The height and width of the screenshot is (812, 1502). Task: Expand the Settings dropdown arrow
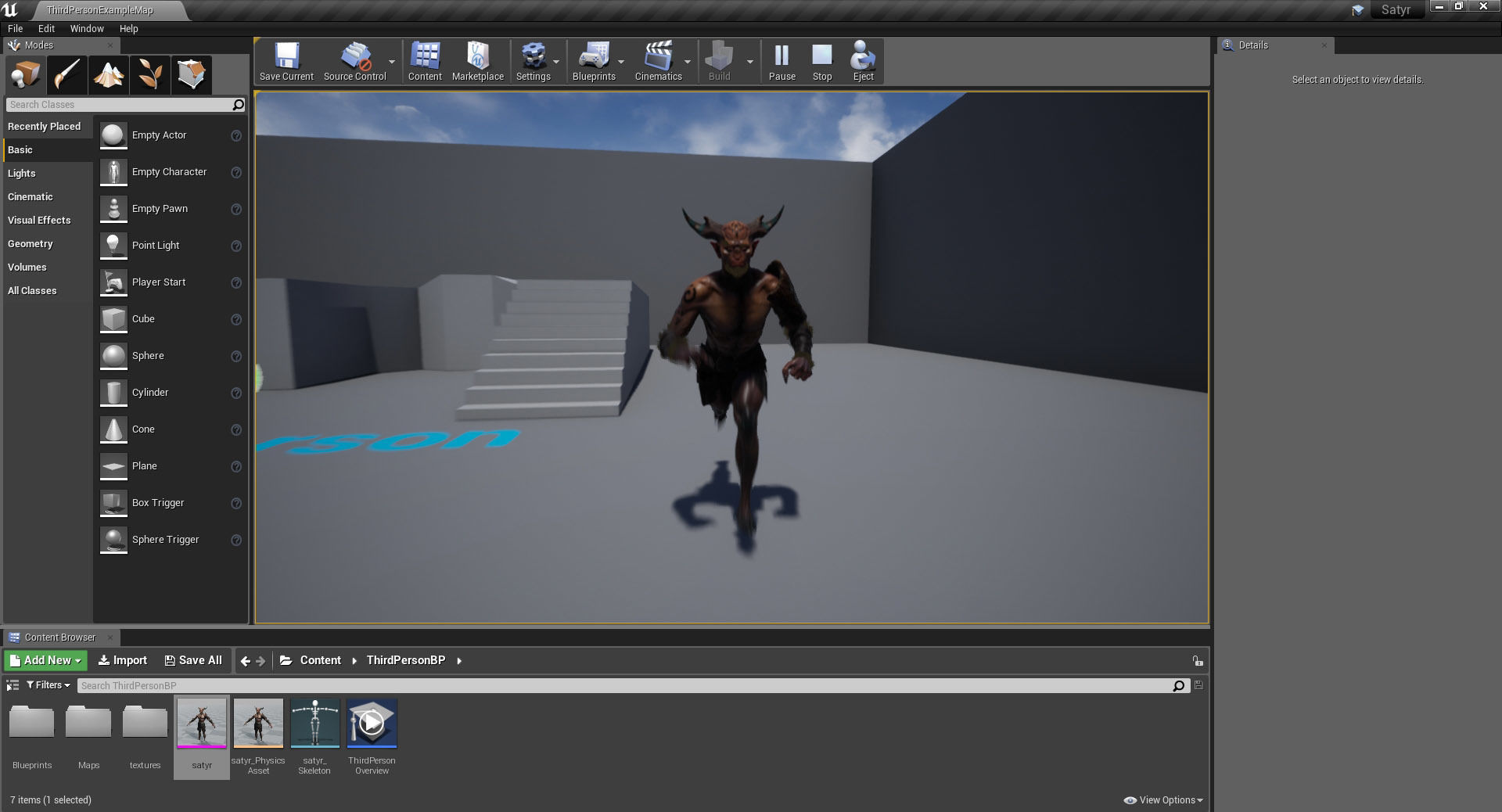[556, 62]
